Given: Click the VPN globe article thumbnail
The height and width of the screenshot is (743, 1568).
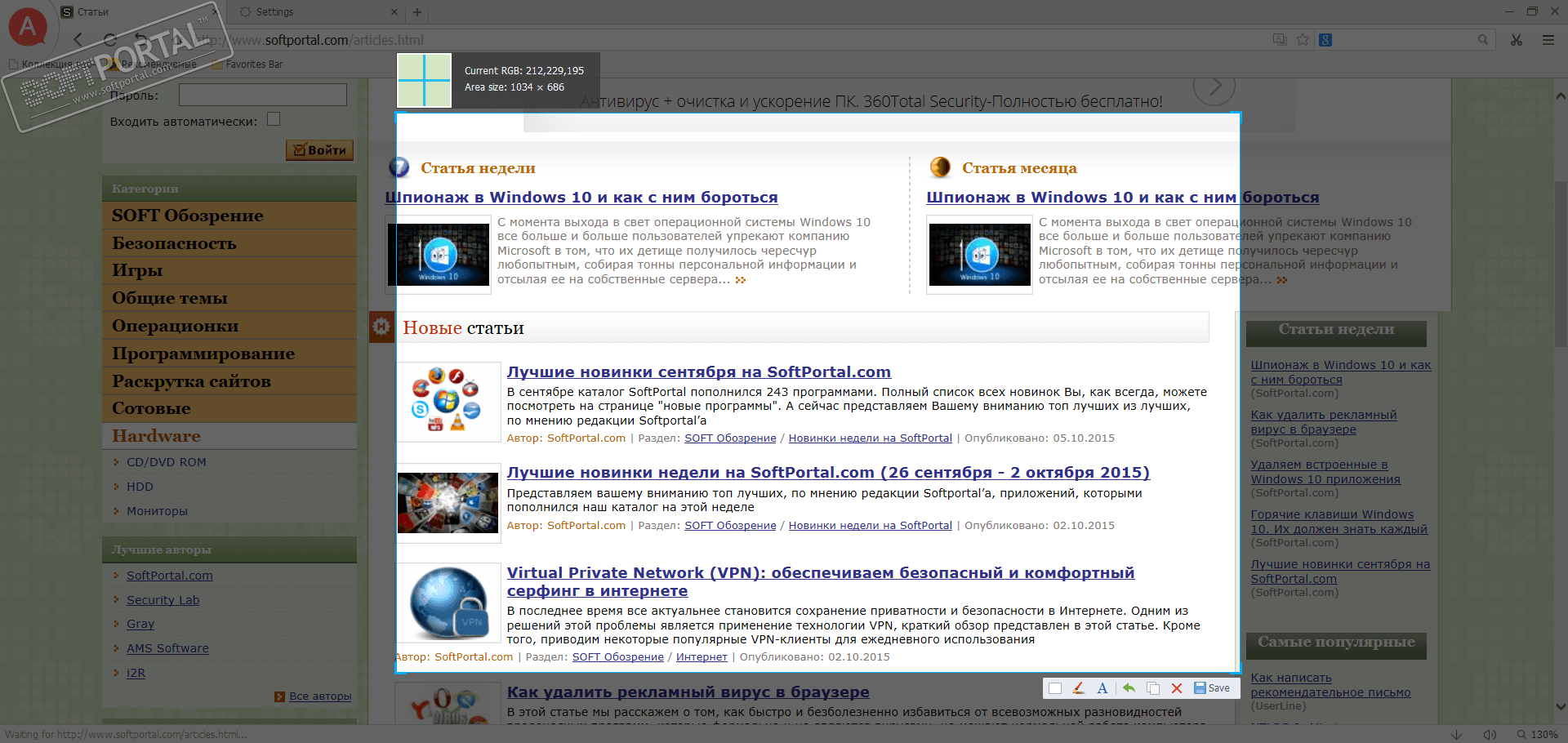Looking at the screenshot, I should [448, 603].
